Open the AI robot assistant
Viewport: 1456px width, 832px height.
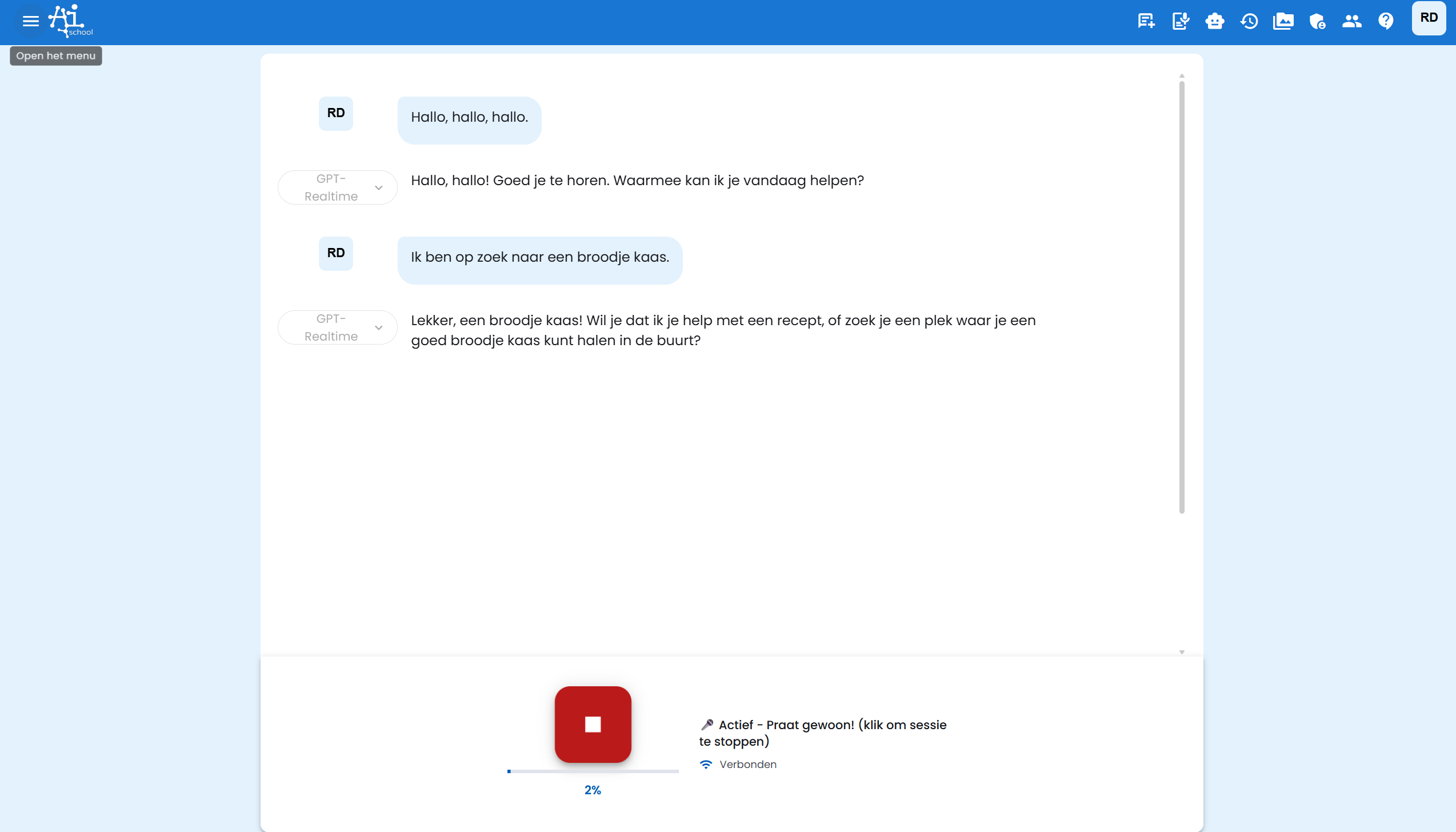pyautogui.click(x=1215, y=21)
